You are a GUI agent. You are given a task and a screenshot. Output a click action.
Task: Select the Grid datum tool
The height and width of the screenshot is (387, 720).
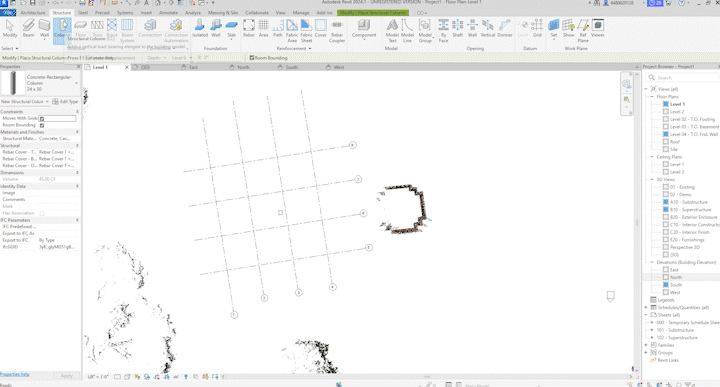coord(537,28)
